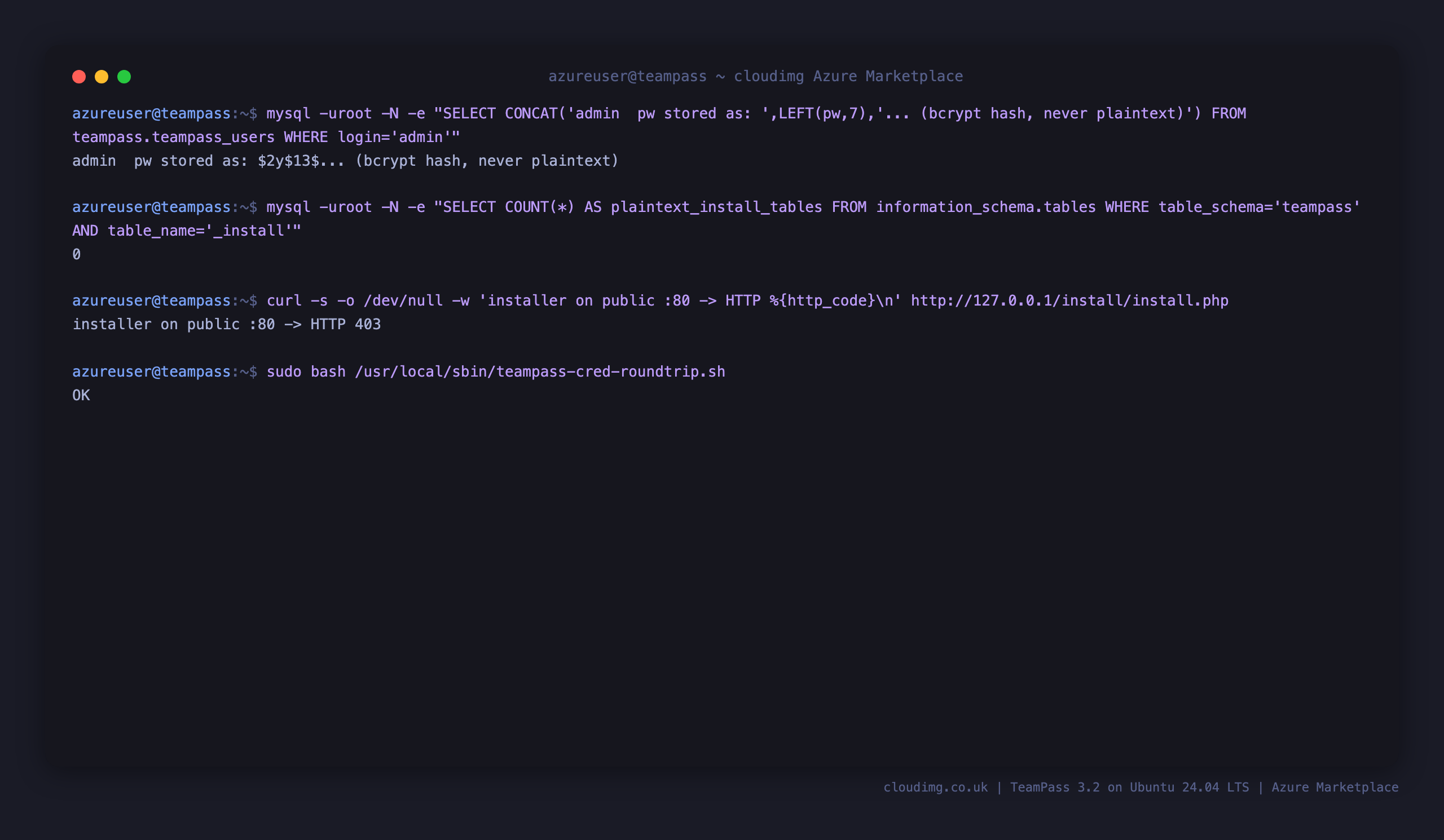
Task: Click output 'installer on public :80 -> HTTP 403'
Action: tap(226, 325)
